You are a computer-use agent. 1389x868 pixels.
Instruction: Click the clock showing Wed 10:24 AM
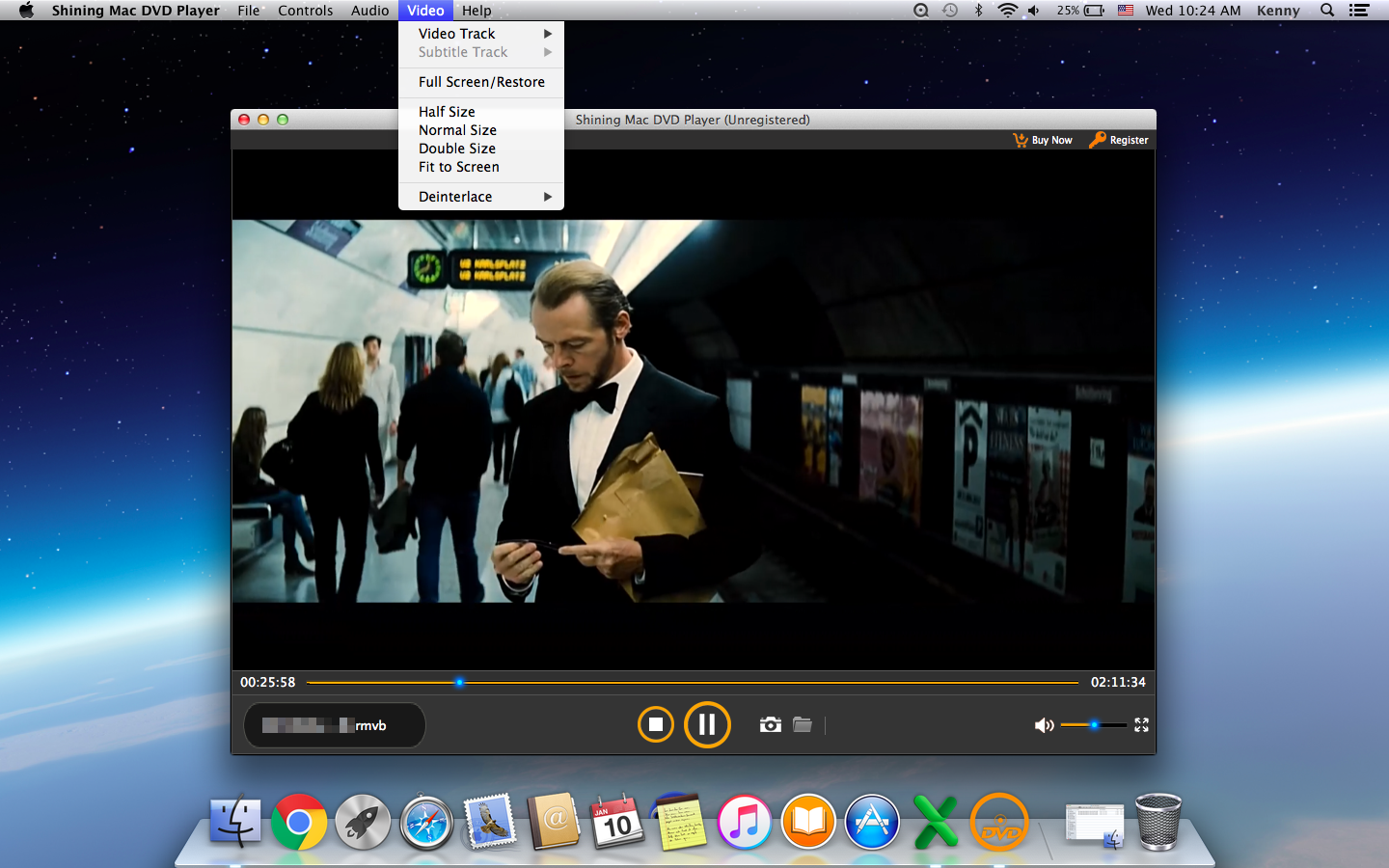[x=1193, y=11]
